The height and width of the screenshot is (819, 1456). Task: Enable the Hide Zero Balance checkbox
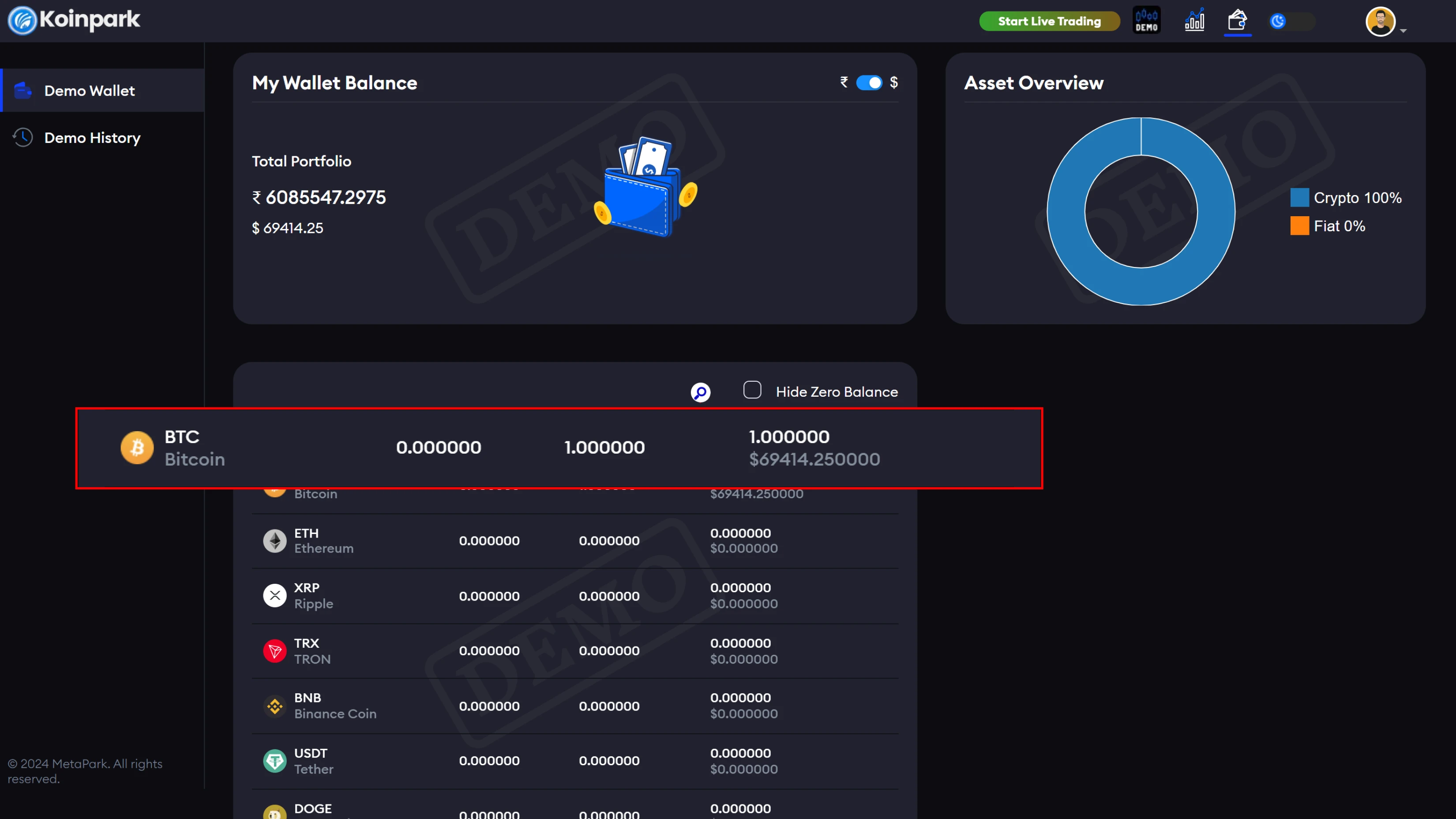coord(752,390)
